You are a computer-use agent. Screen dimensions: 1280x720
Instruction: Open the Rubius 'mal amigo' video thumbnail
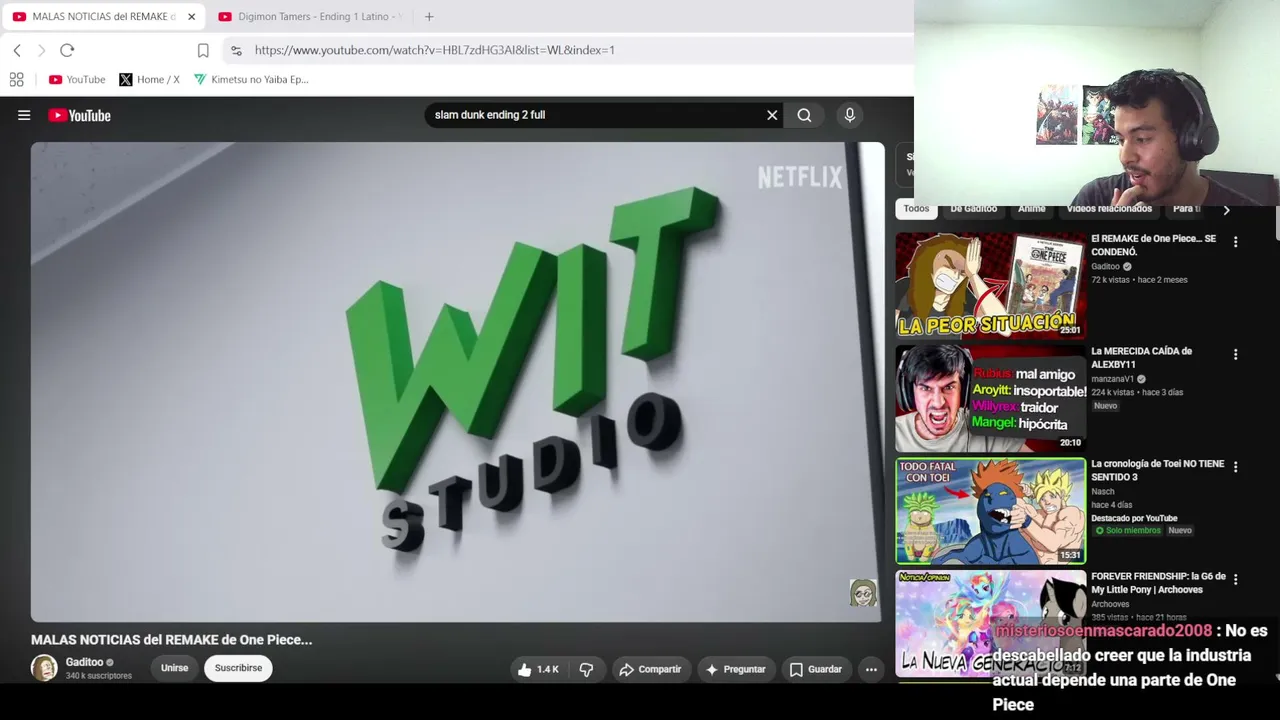990,398
